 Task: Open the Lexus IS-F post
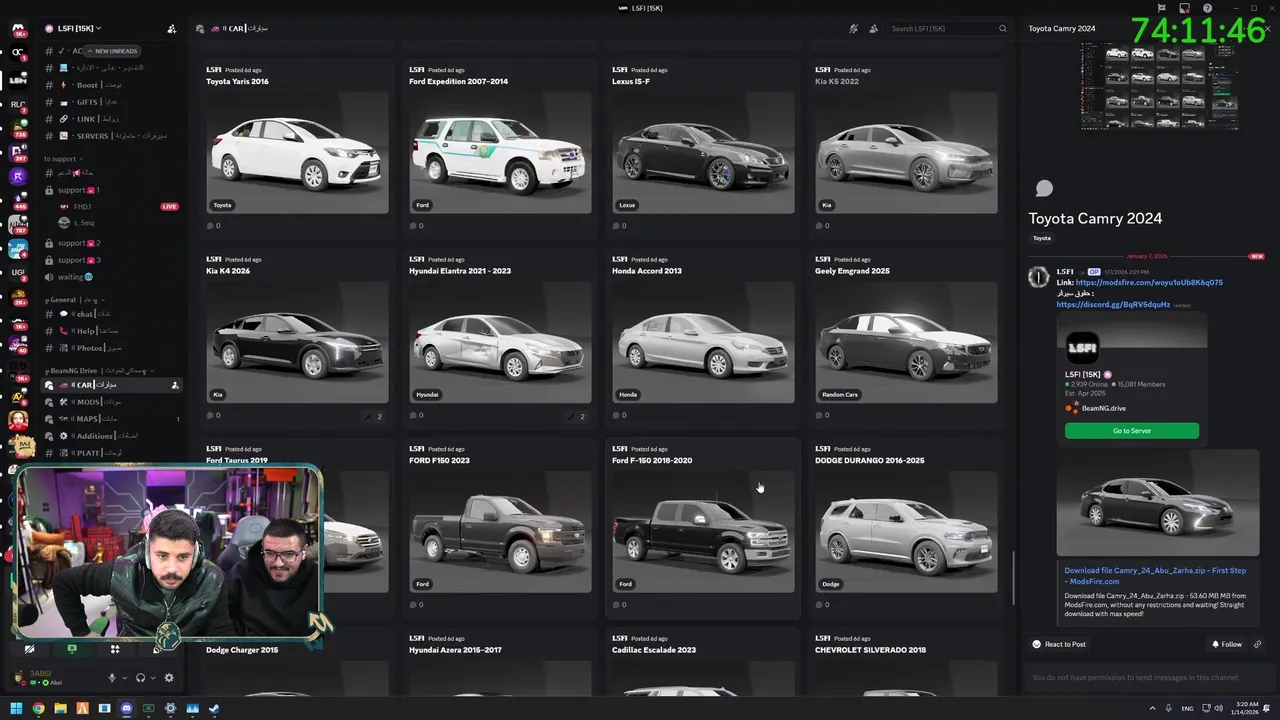[703, 147]
